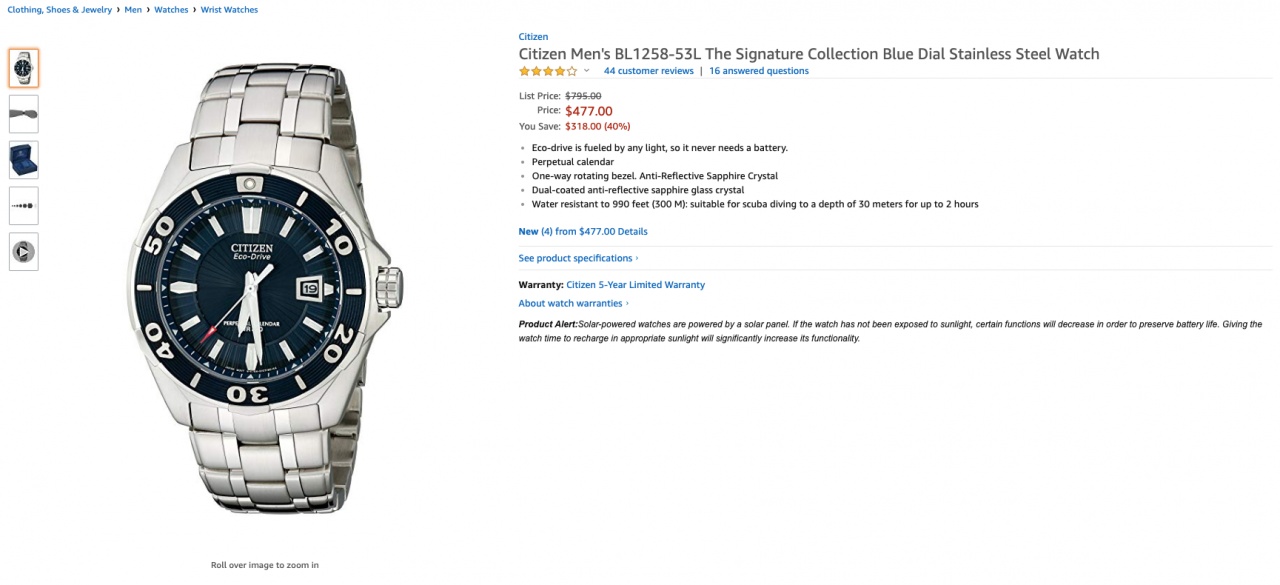Expand See product specifications
Viewport: 1280px width, 585px height.
pos(578,258)
